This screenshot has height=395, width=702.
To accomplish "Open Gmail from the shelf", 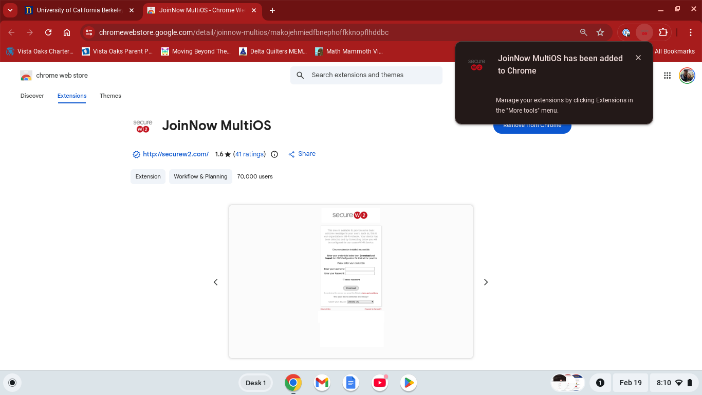I will tap(322, 383).
